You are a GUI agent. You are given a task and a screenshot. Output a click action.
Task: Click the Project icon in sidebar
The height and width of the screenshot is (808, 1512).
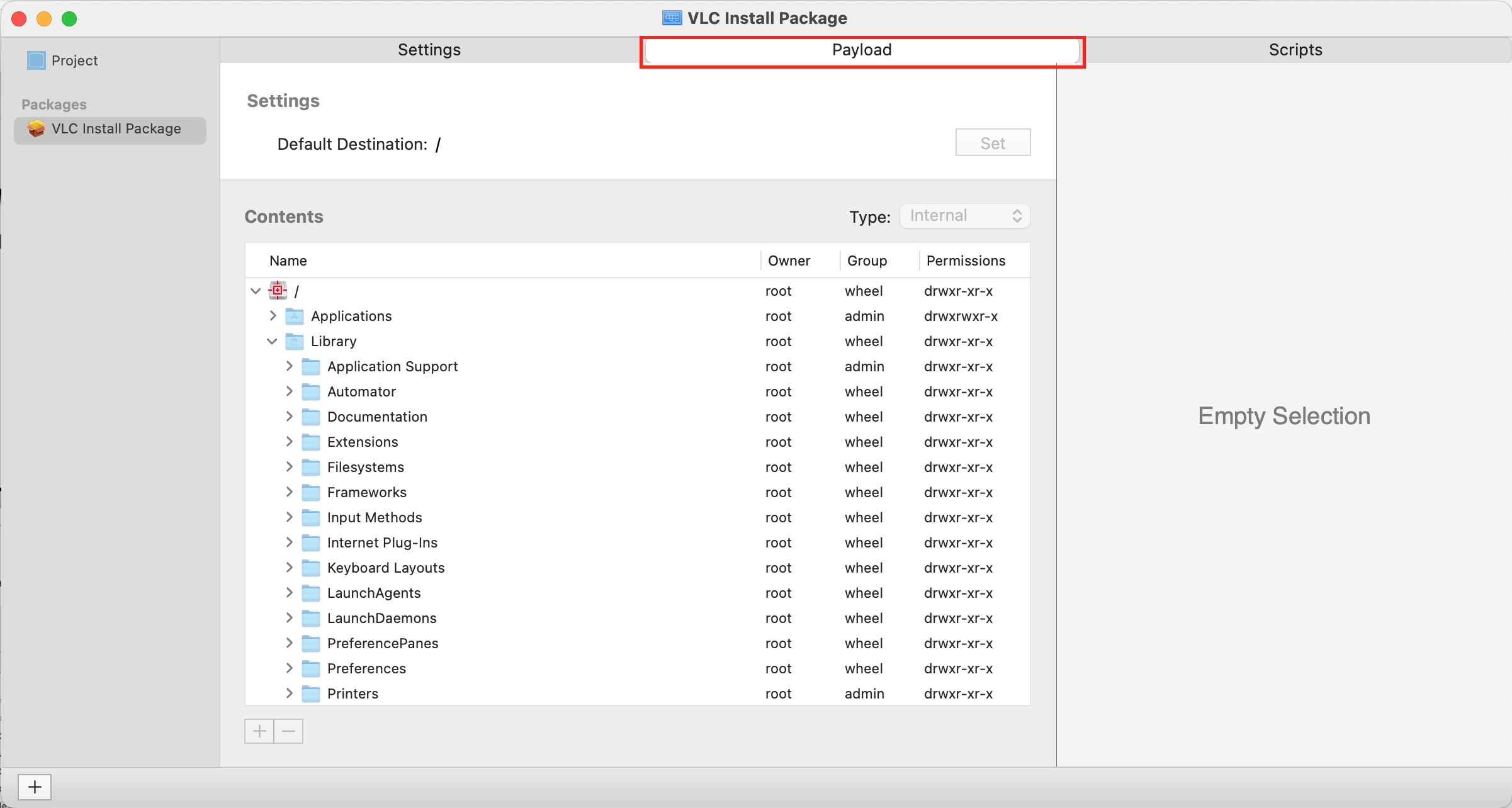(37, 60)
